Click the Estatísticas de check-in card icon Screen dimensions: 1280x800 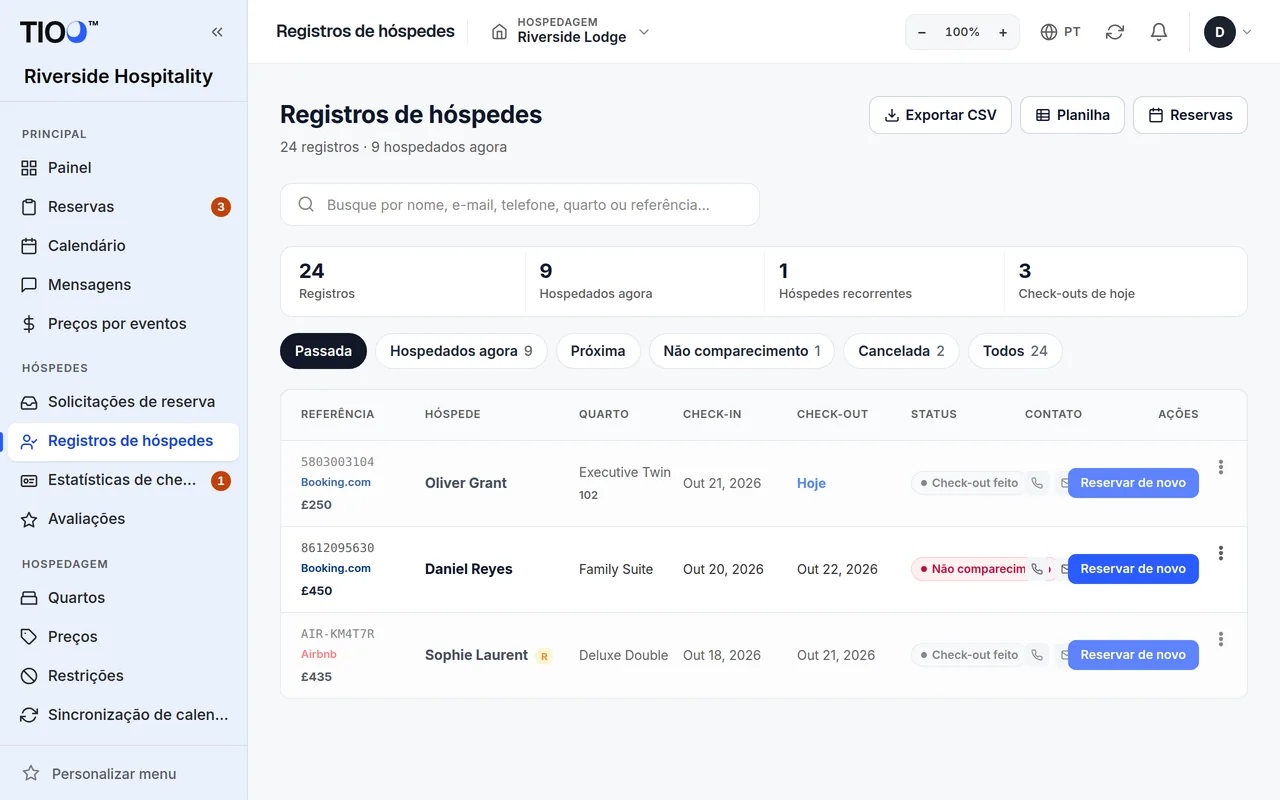point(29,480)
